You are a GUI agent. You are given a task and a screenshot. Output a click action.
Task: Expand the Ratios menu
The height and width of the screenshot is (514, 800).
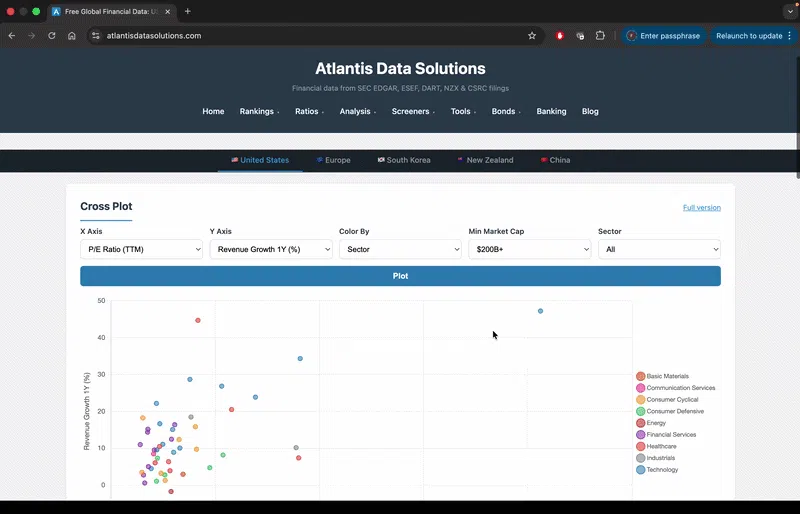(x=309, y=111)
